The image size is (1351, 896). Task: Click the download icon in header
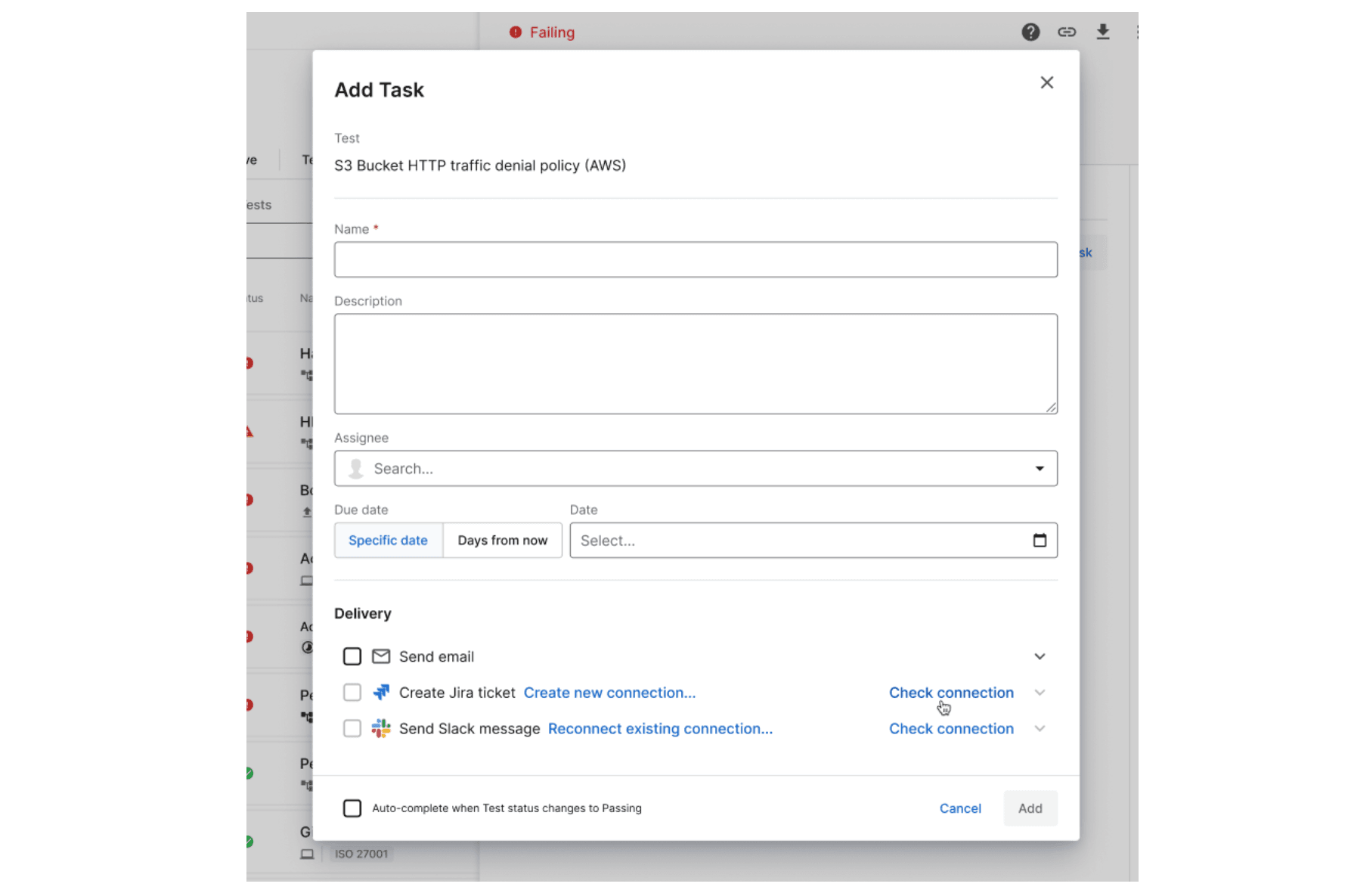tap(1103, 32)
